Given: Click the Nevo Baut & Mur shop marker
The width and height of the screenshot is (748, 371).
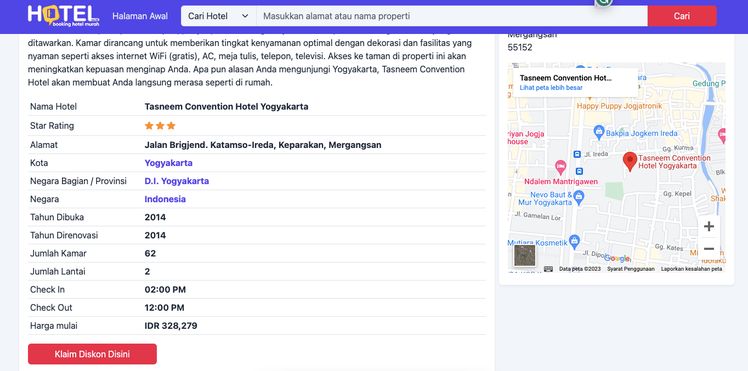Looking at the screenshot, I should point(579,196).
